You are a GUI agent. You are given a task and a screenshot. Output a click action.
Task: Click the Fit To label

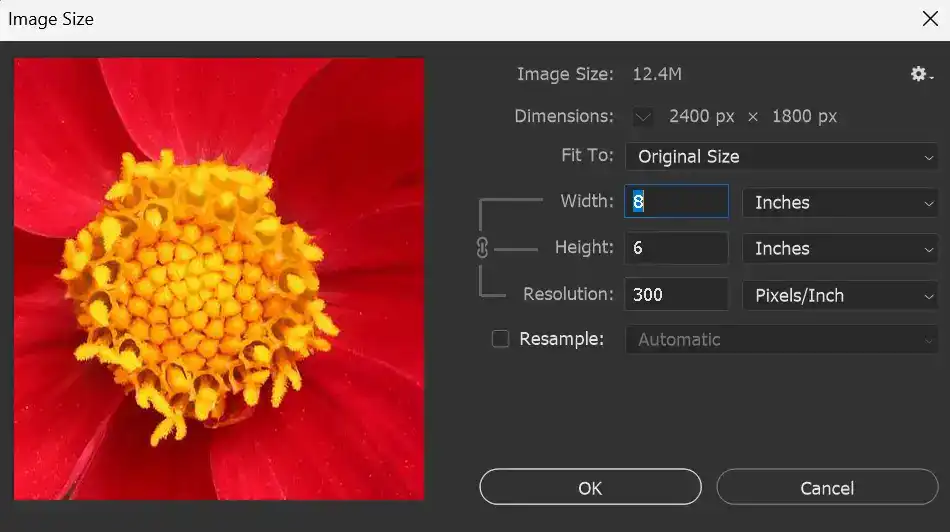click(586, 155)
